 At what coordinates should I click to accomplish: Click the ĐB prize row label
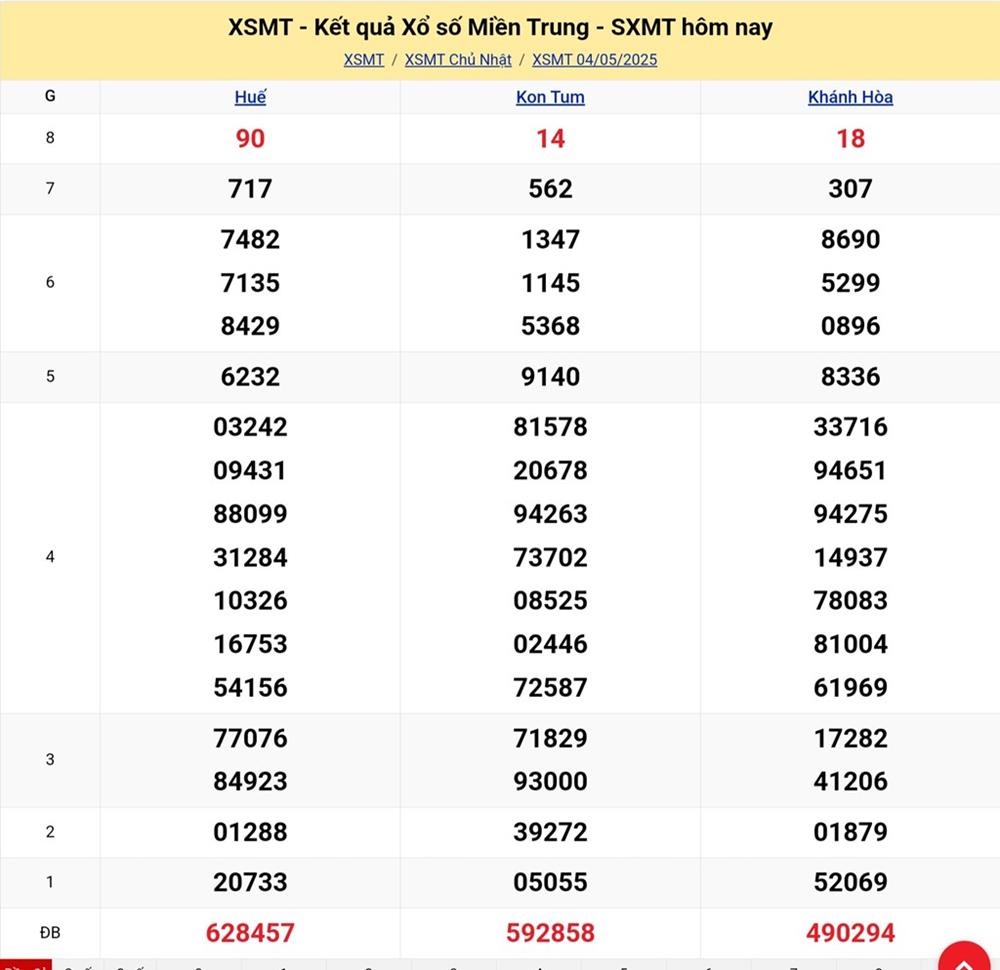[50, 933]
